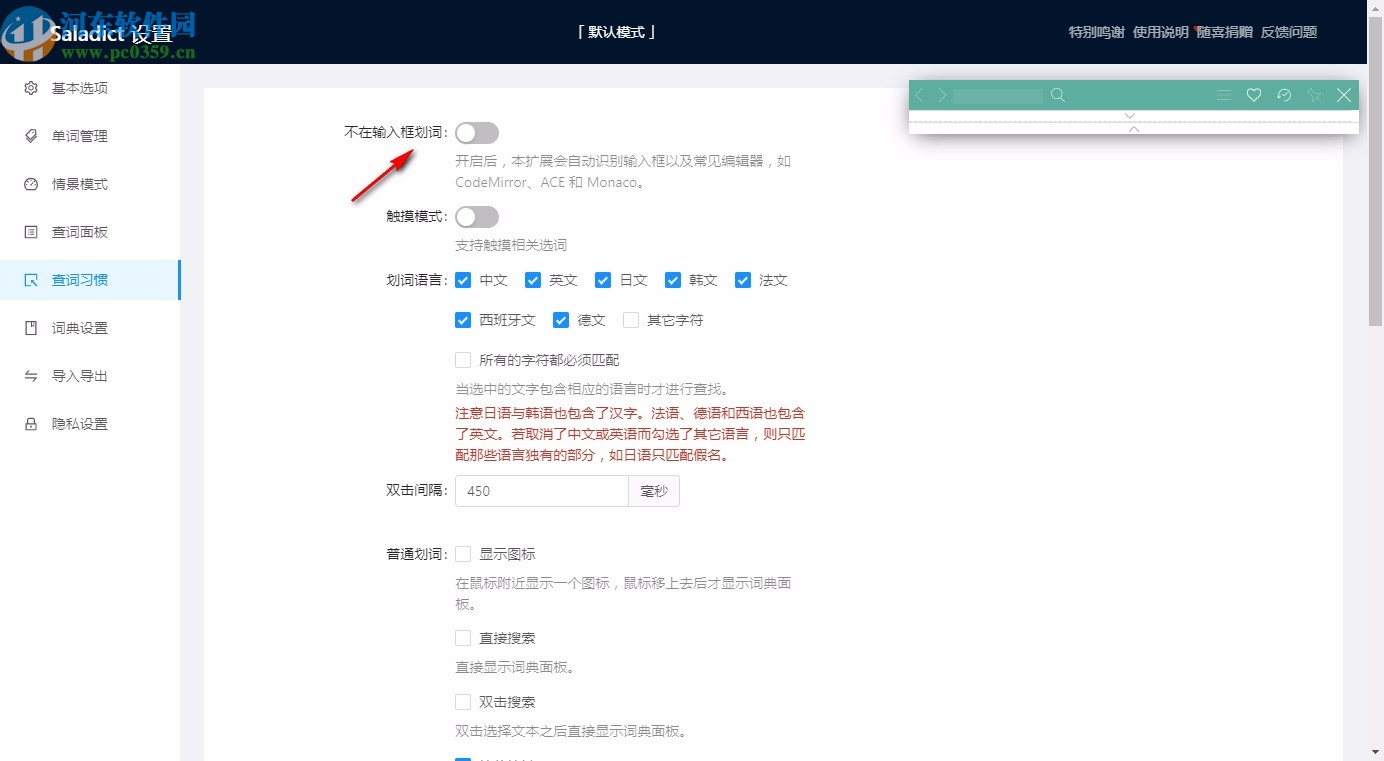Viewport: 1384px width, 761px height.
Task: Click the 450 double-click interval input field
Action: pos(541,491)
